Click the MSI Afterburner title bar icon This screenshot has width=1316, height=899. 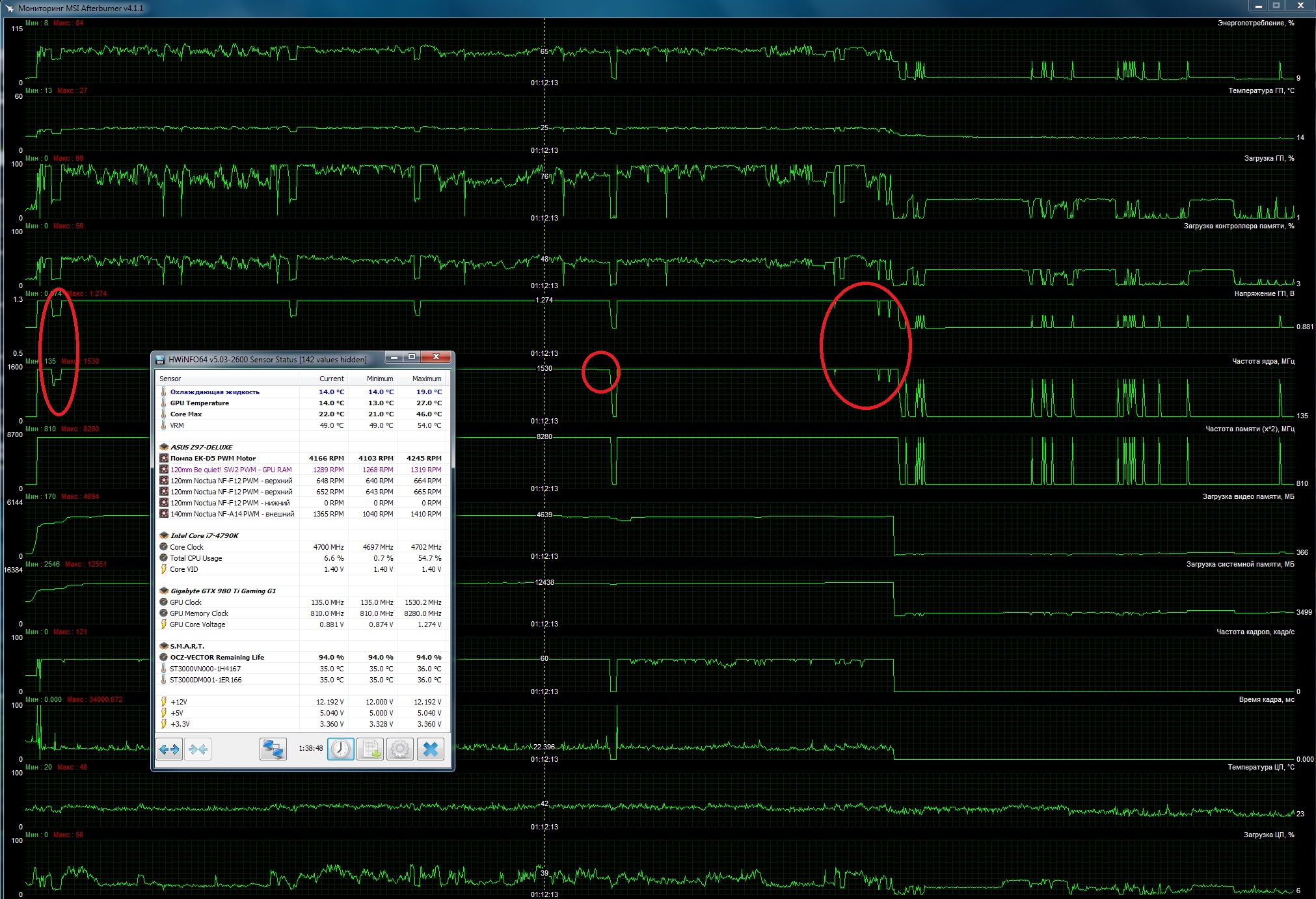pos(9,8)
